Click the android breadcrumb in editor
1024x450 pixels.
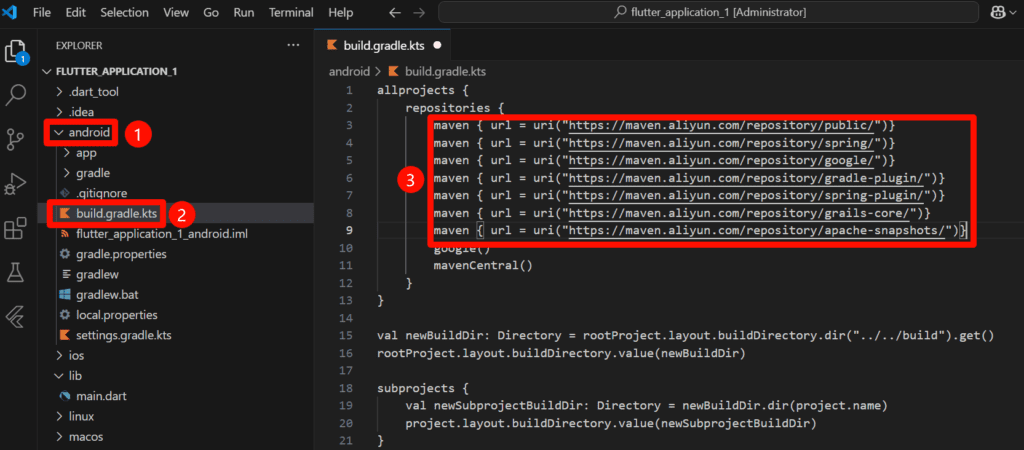348,72
